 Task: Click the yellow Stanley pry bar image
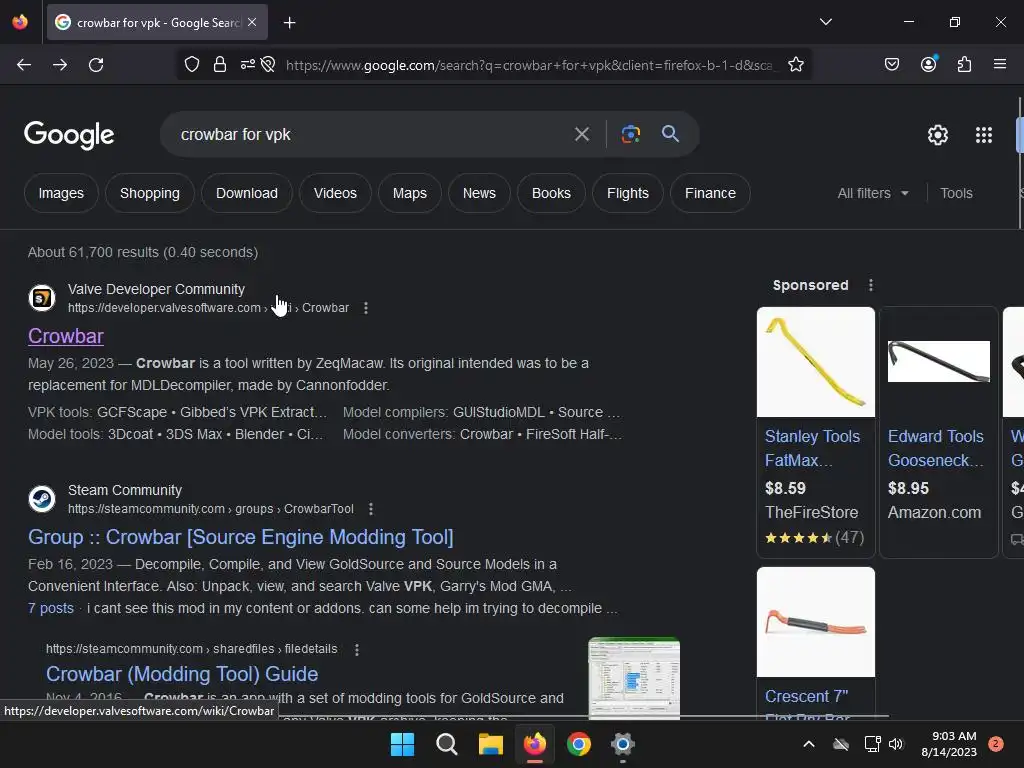coord(816,362)
